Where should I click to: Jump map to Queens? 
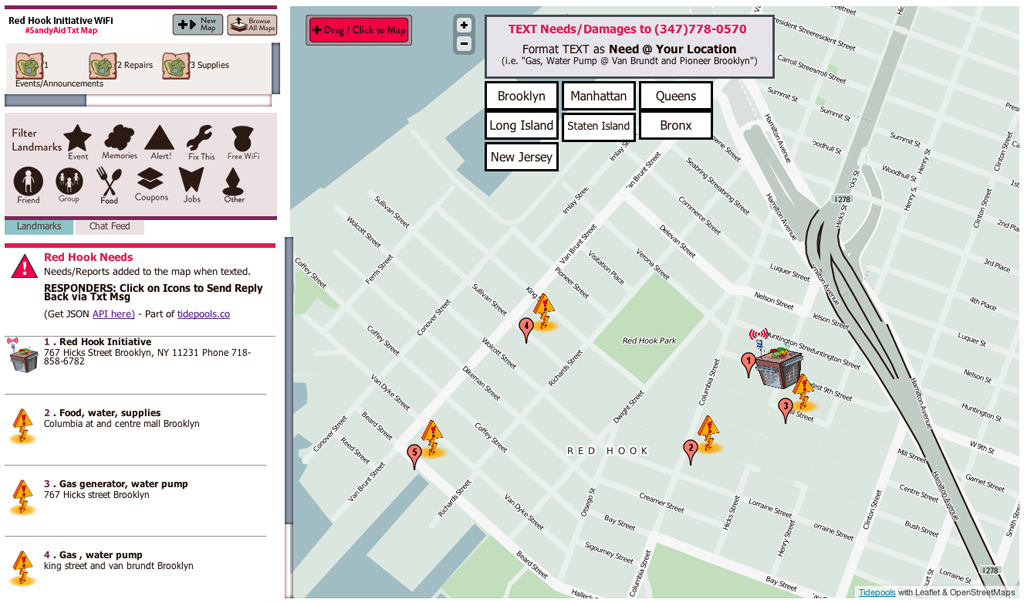[x=675, y=96]
